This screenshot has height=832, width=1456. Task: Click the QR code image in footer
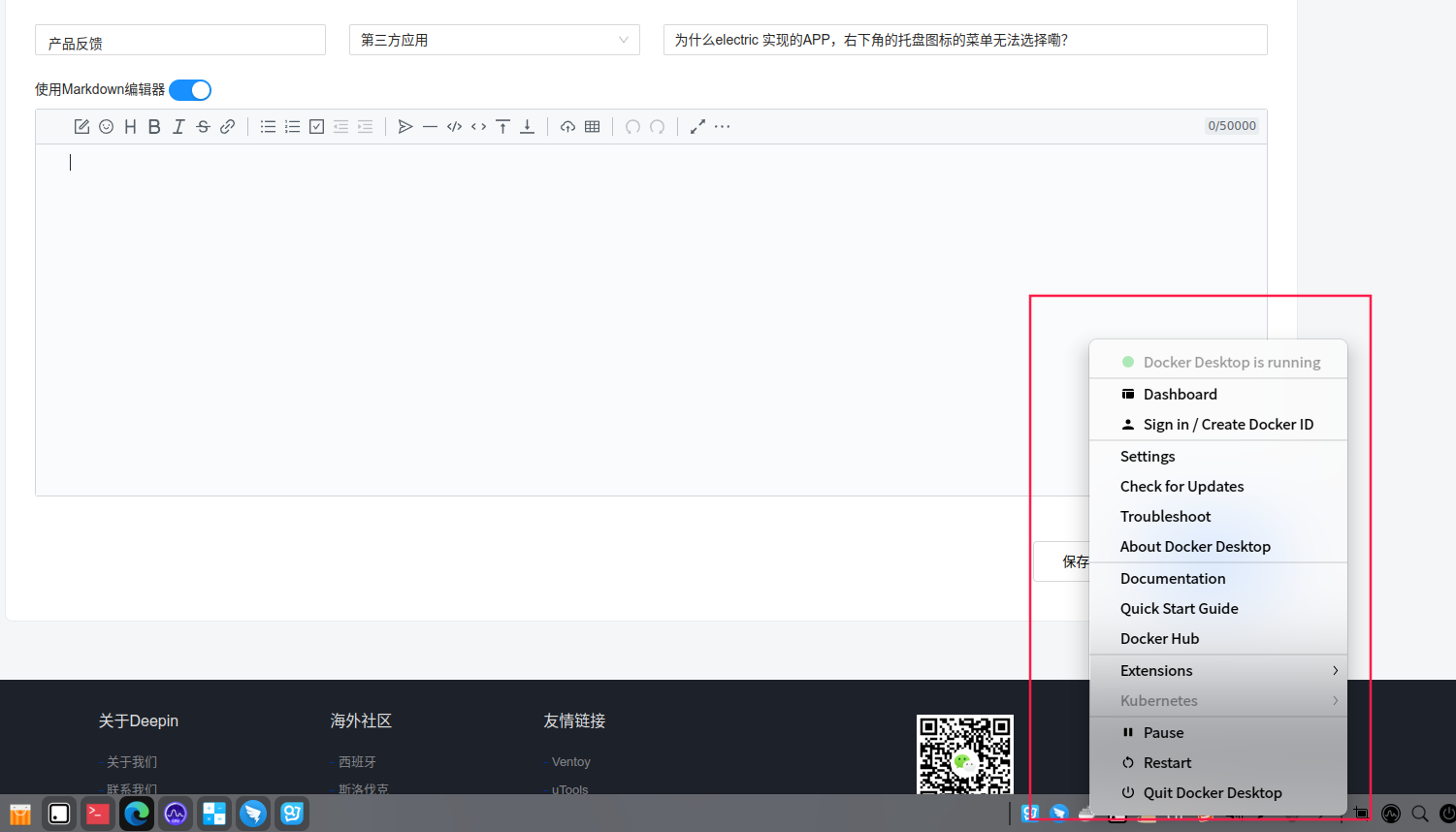(x=965, y=755)
